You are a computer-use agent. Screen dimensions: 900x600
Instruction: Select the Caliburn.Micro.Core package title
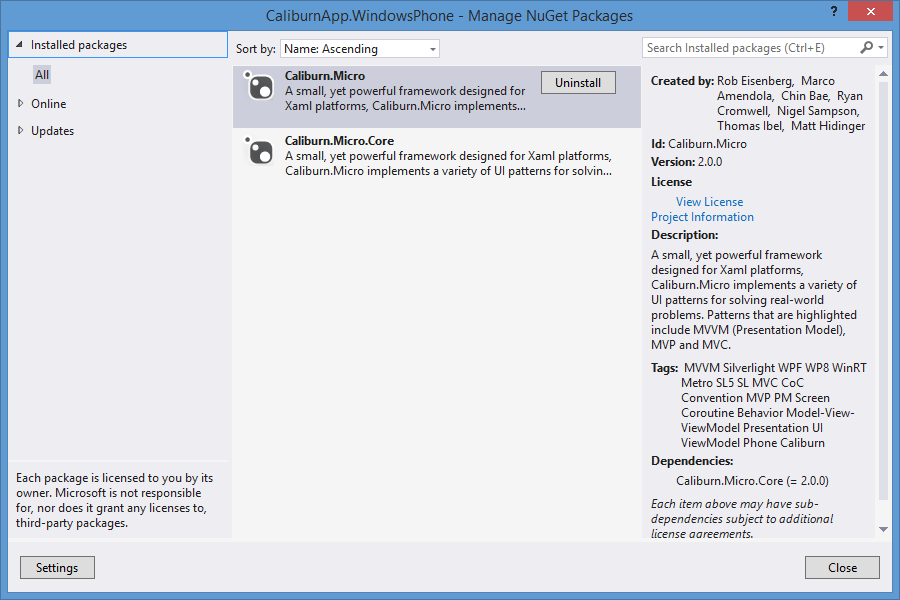pyautogui.click(x=339, y=141)
